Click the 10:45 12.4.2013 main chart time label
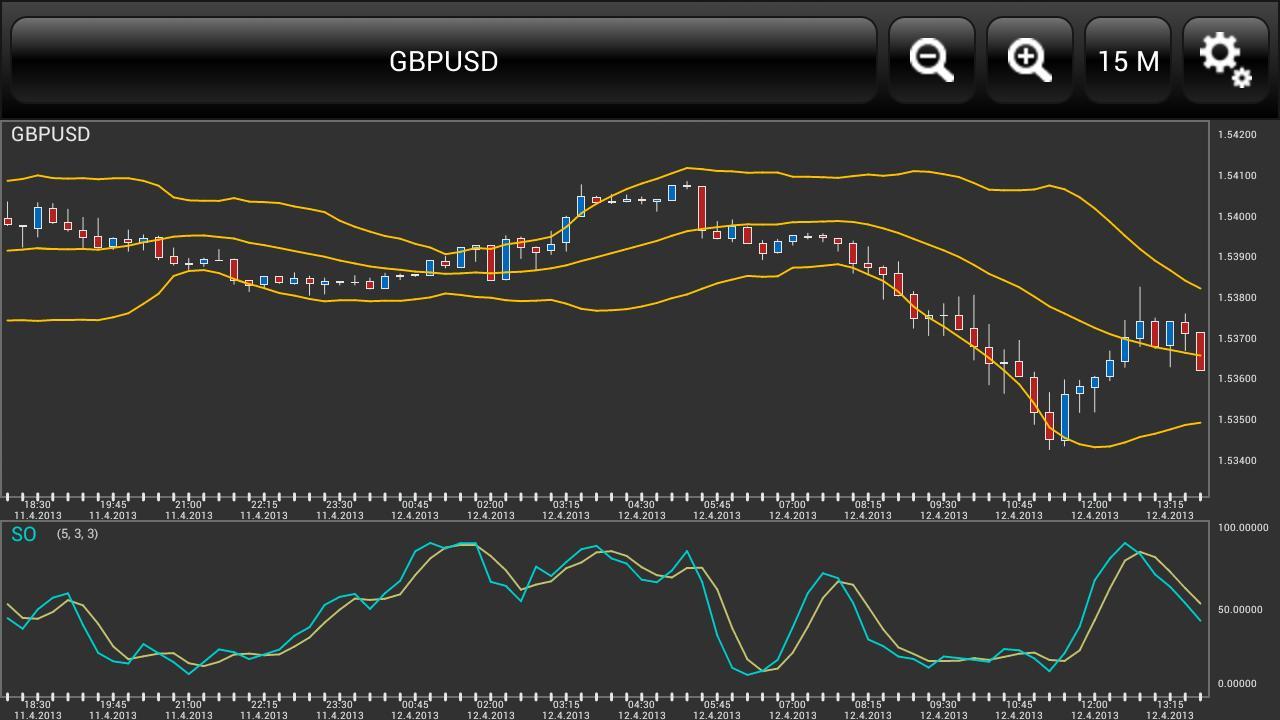Image resolution: width=1280 pixels, height=720 pixels. tap(1019, 510)
